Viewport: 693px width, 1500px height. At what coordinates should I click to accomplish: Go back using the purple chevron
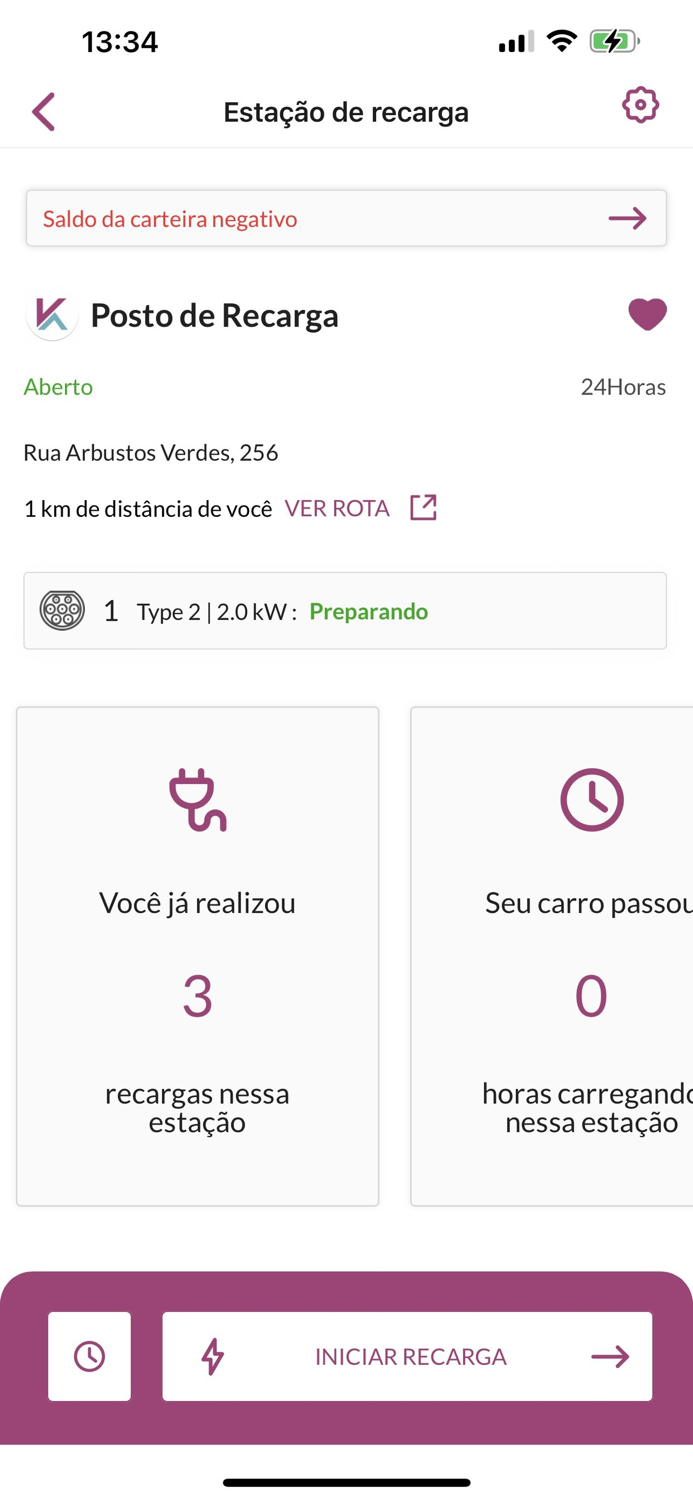(x=43, y=112)
